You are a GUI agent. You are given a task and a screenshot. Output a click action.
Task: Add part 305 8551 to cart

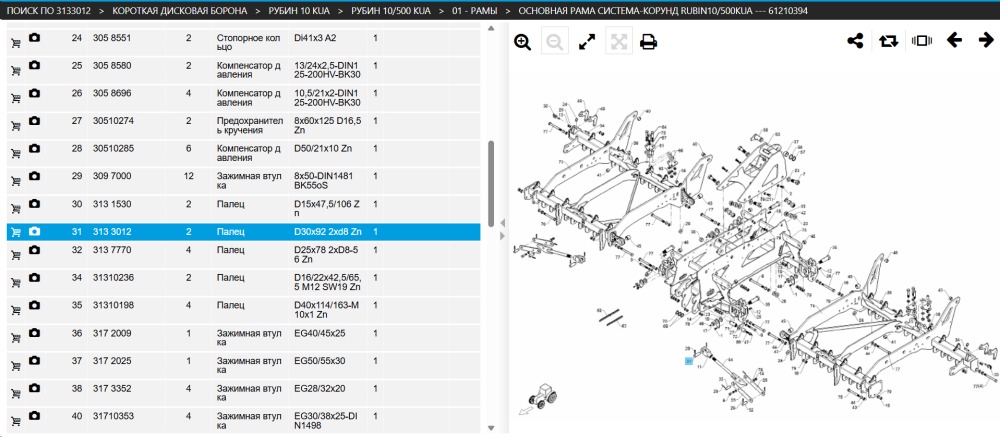click(x=15, y=43)
